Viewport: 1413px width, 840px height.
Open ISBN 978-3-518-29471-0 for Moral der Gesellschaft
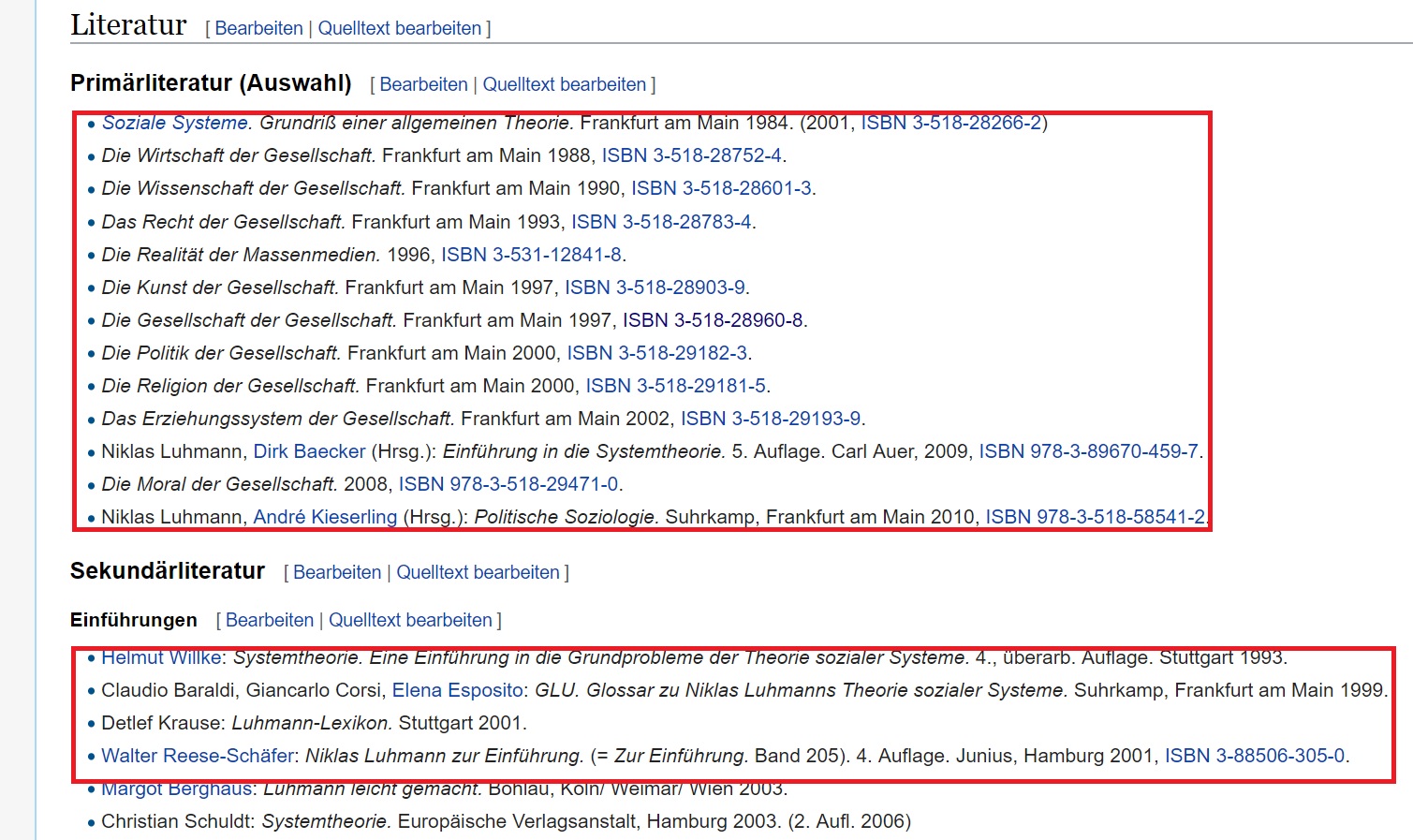coord(508,484)
